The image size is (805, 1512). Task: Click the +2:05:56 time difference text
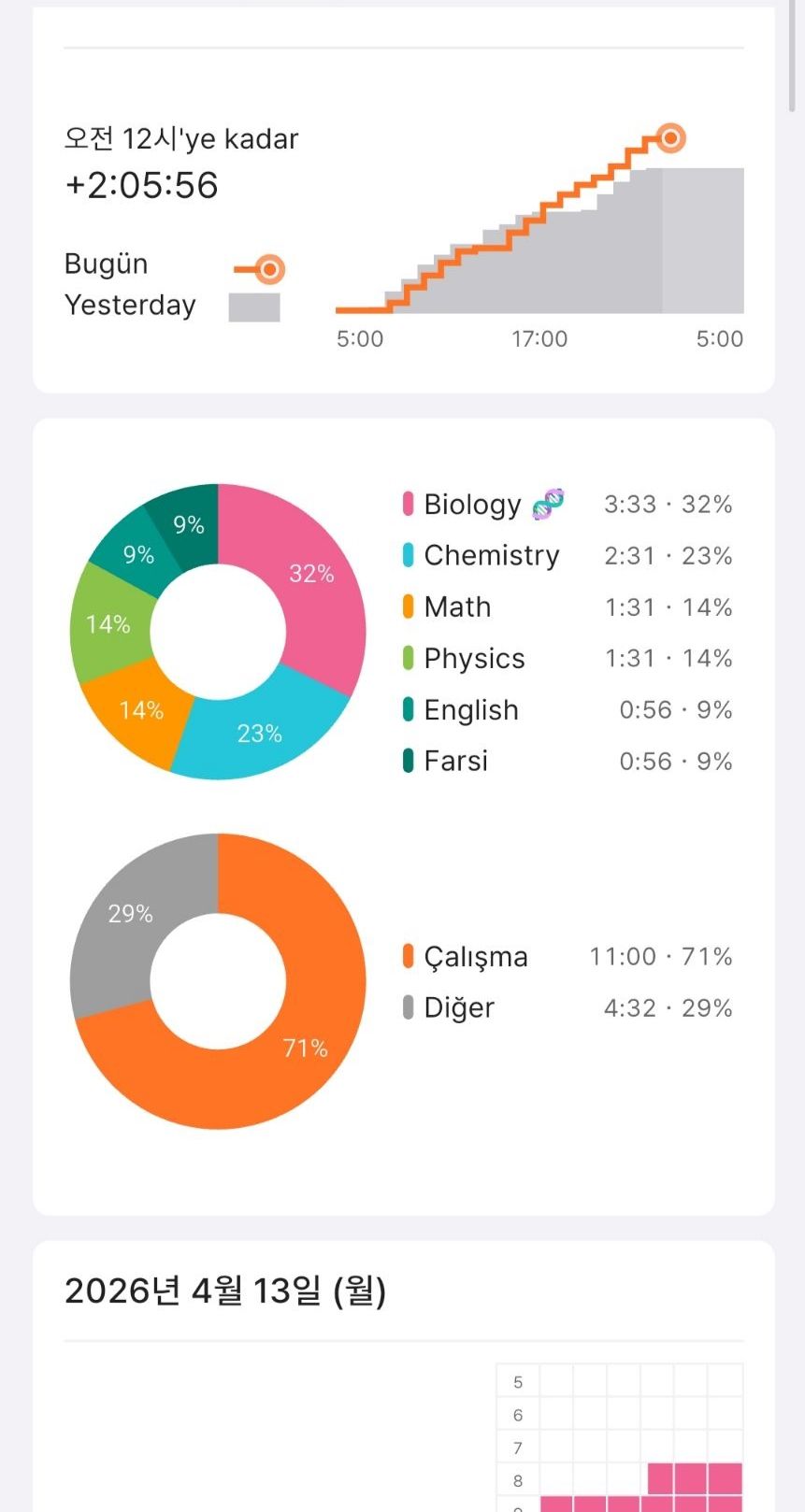click(141, 185)
